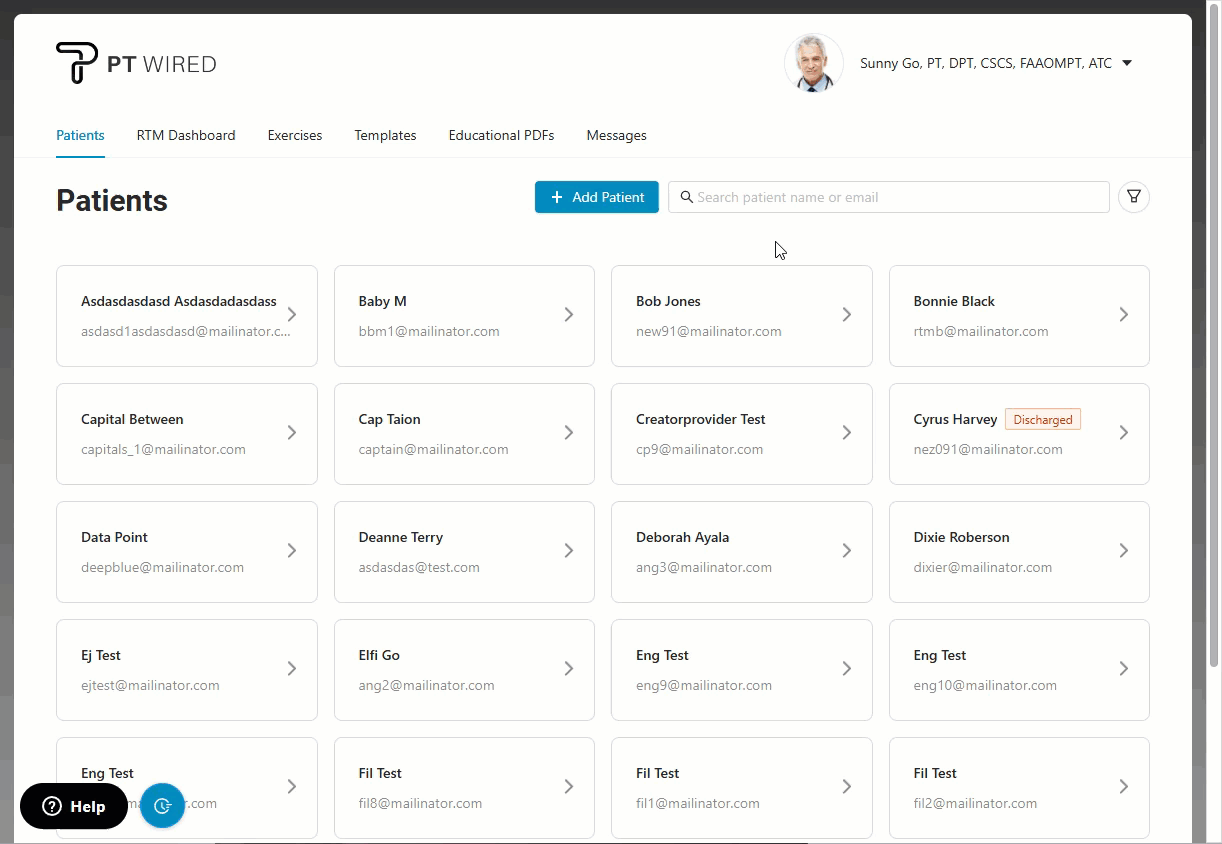Expand Bonnie Black's patient card
1222x844 pixels.
tap(1124, 315)
